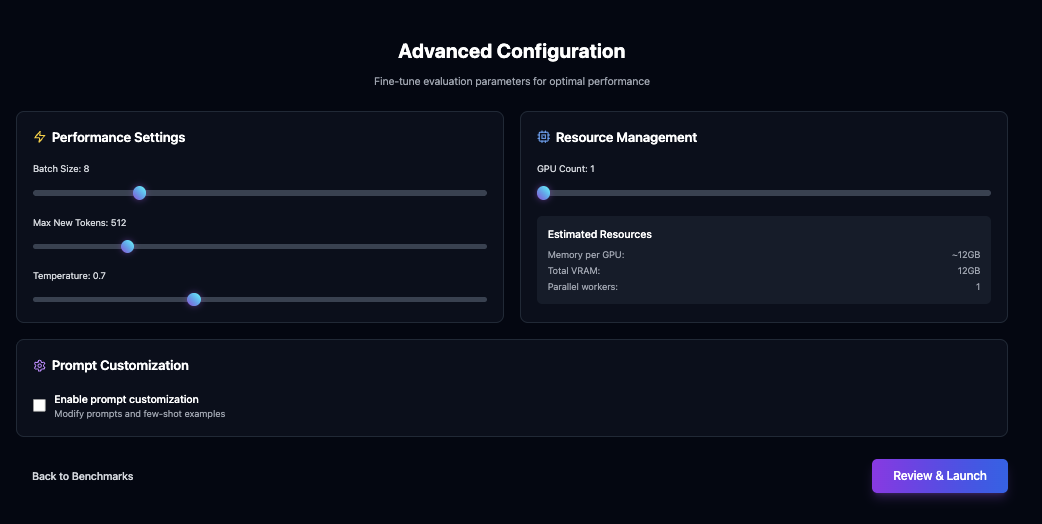
Task: Click the Advanced Configuration page heading
Action: (511, 51)
